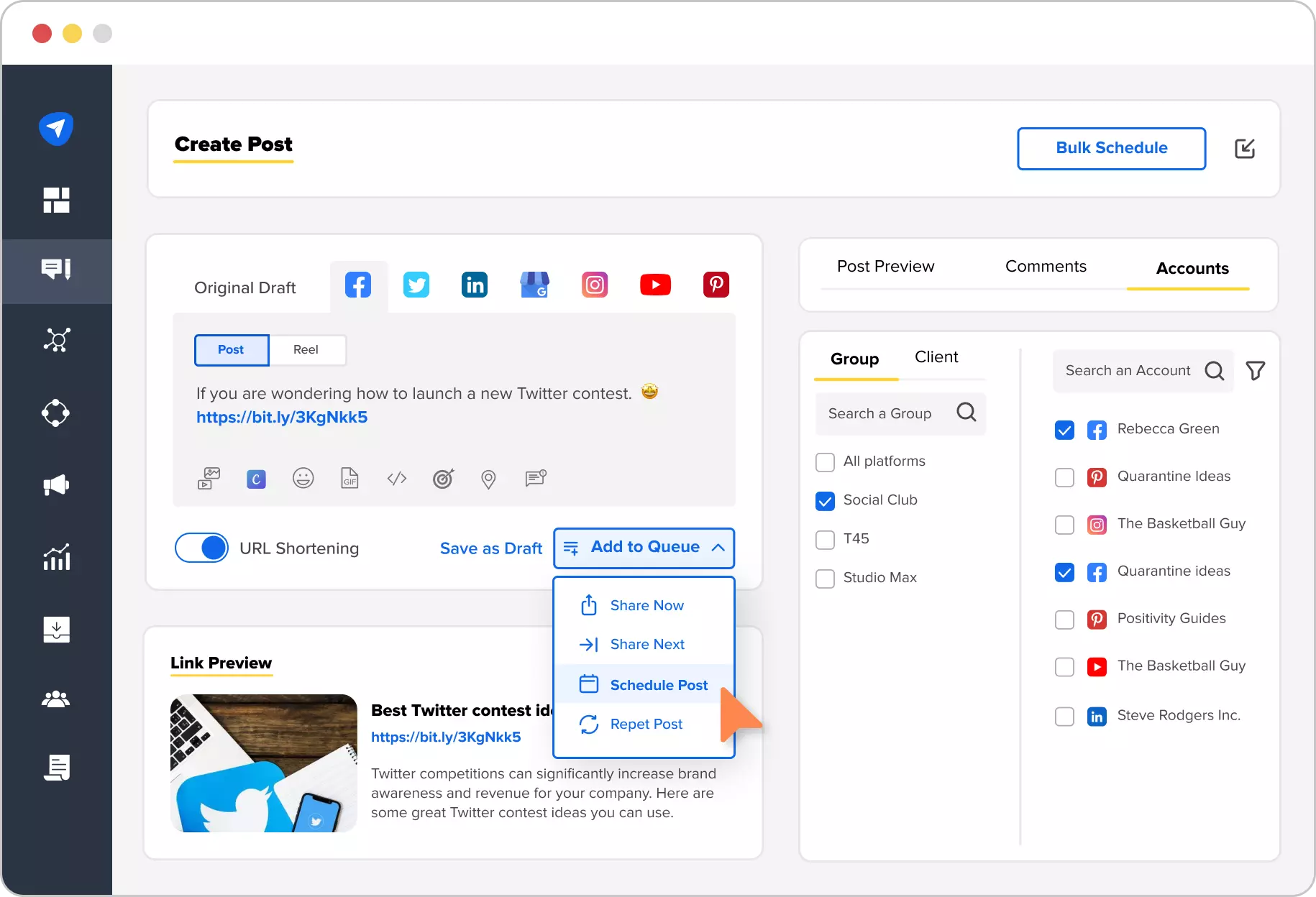
Task: Choose Share Next from the queue menu
Action: 644,644
